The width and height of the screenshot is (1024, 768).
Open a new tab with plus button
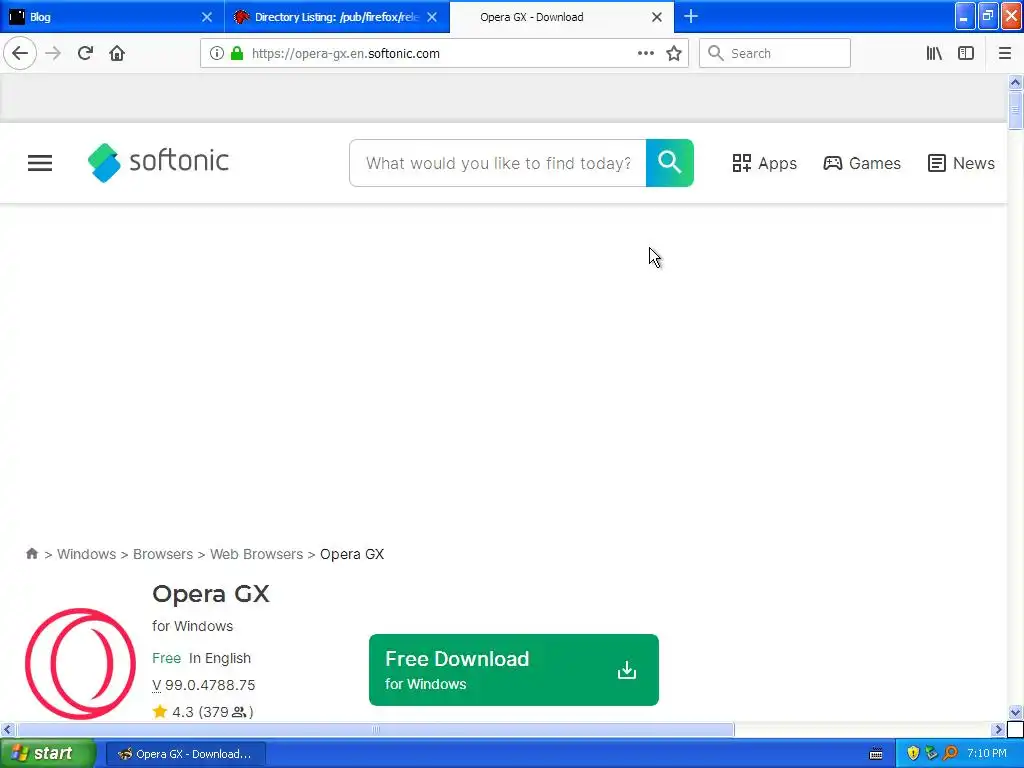click(691, 17)
